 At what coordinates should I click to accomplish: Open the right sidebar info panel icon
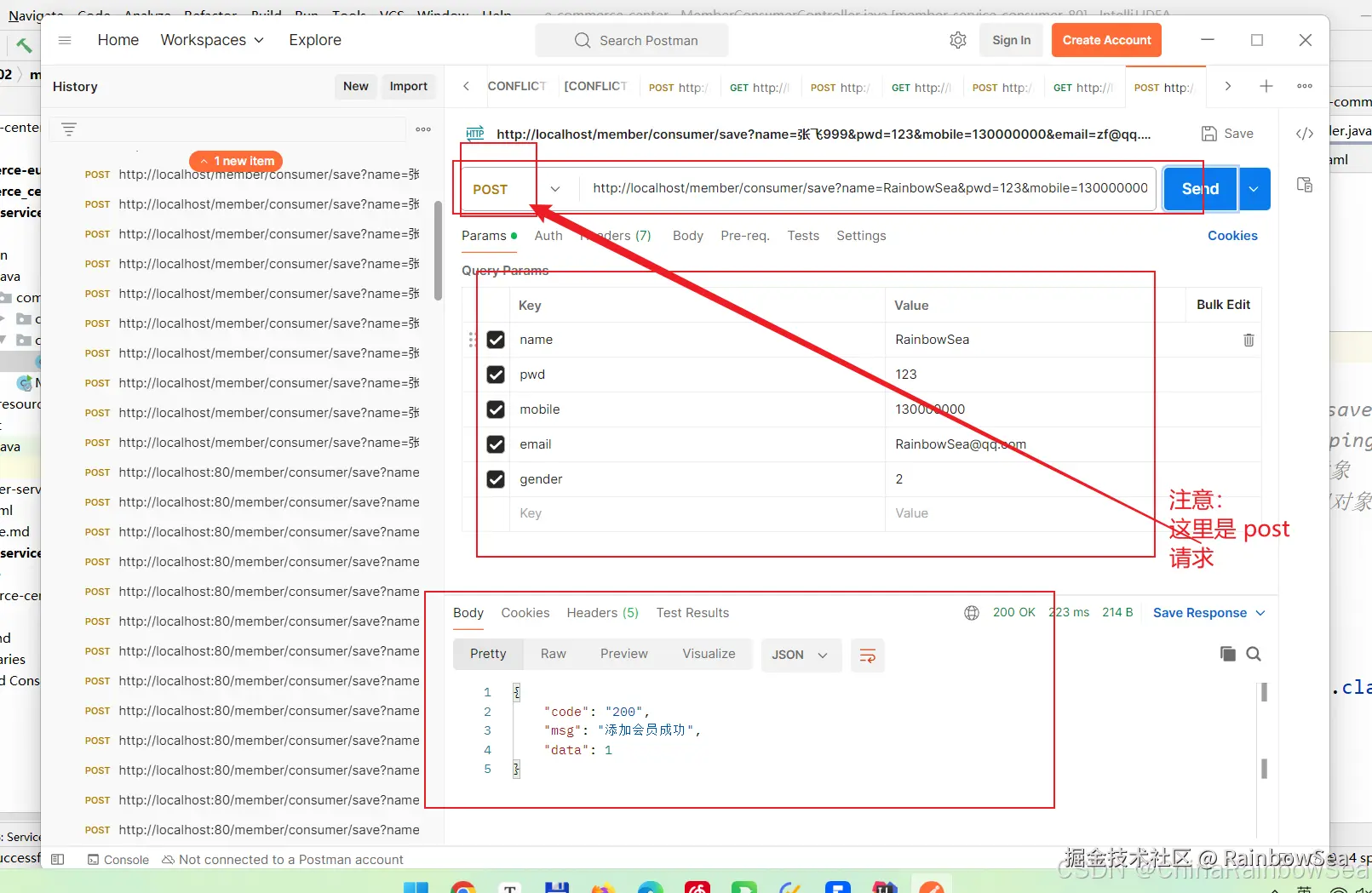(x=1305, y=185)
